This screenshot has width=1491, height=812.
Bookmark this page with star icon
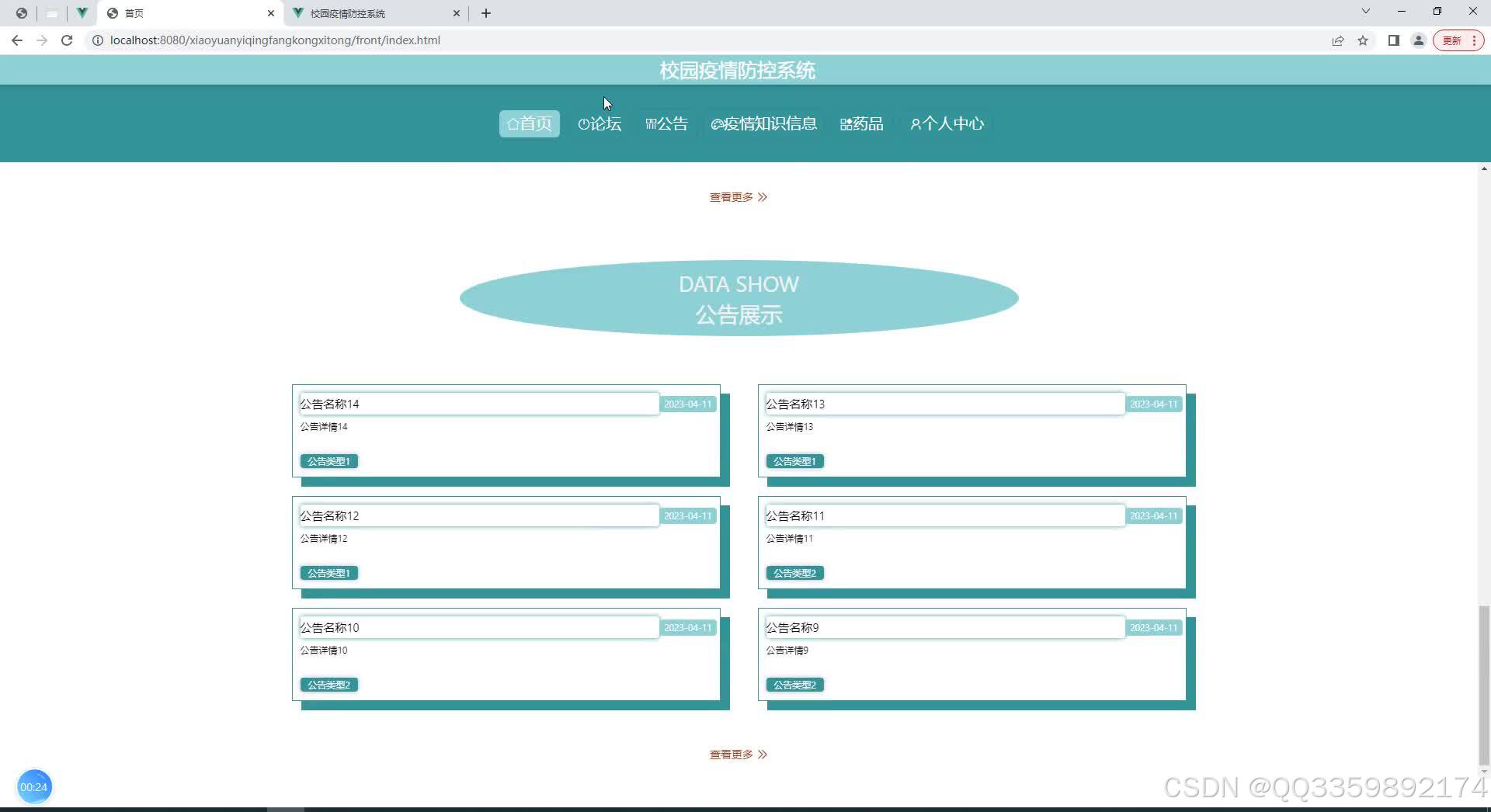[x=1363, y=40]
